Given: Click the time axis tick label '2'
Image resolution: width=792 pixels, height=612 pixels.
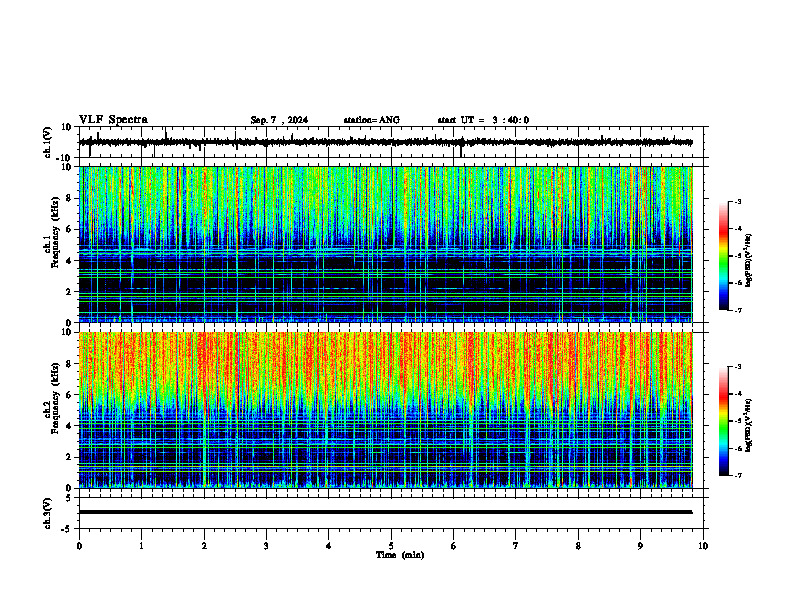Looking at the screenshot, I should [x=204, y=546].
